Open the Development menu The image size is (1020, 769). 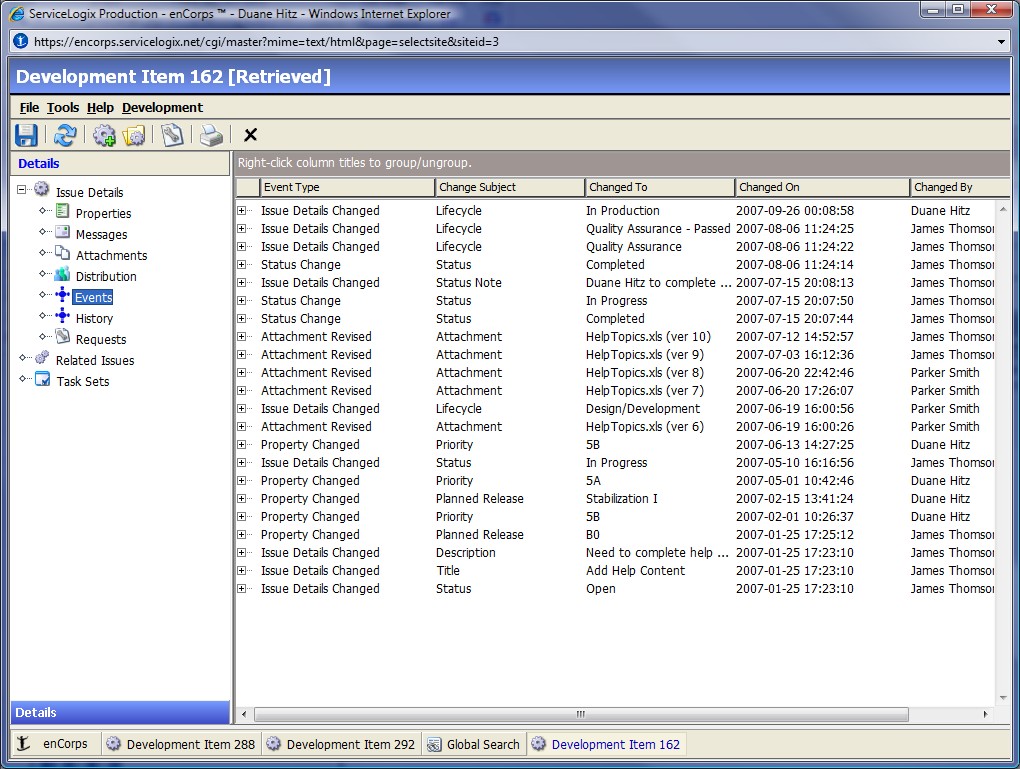tap(163, 108)
